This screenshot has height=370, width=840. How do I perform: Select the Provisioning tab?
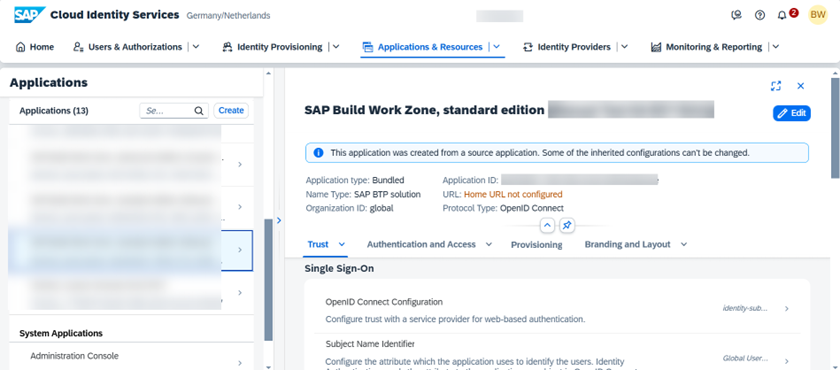coord(536,245)
